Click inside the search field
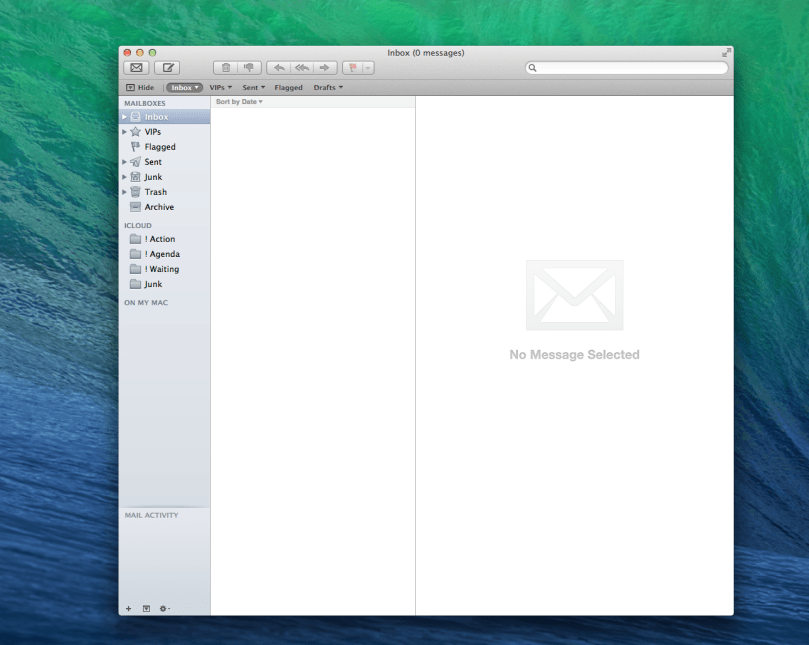This screenshot has width=809, height=645. point(627,67)
